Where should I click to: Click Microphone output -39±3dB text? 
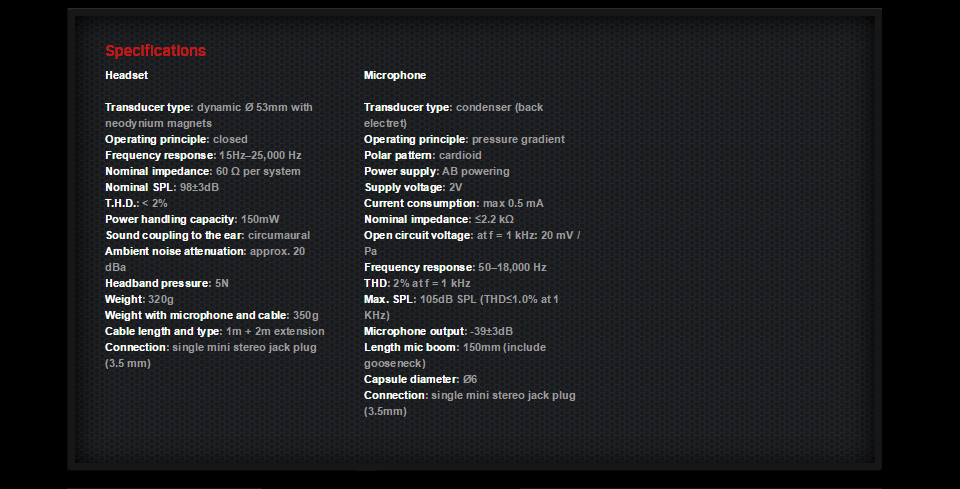(x=438, y=331)
